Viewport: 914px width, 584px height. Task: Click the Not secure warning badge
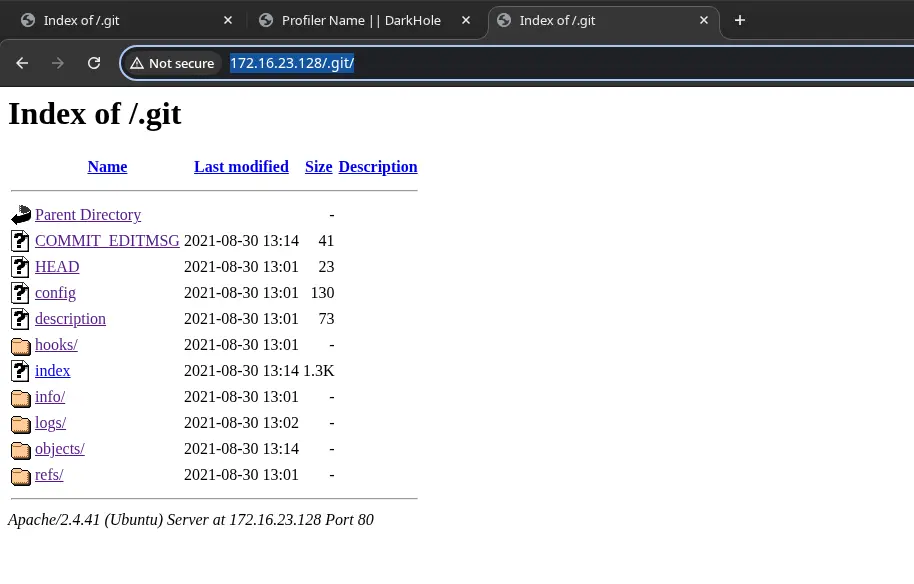point(172,63)
